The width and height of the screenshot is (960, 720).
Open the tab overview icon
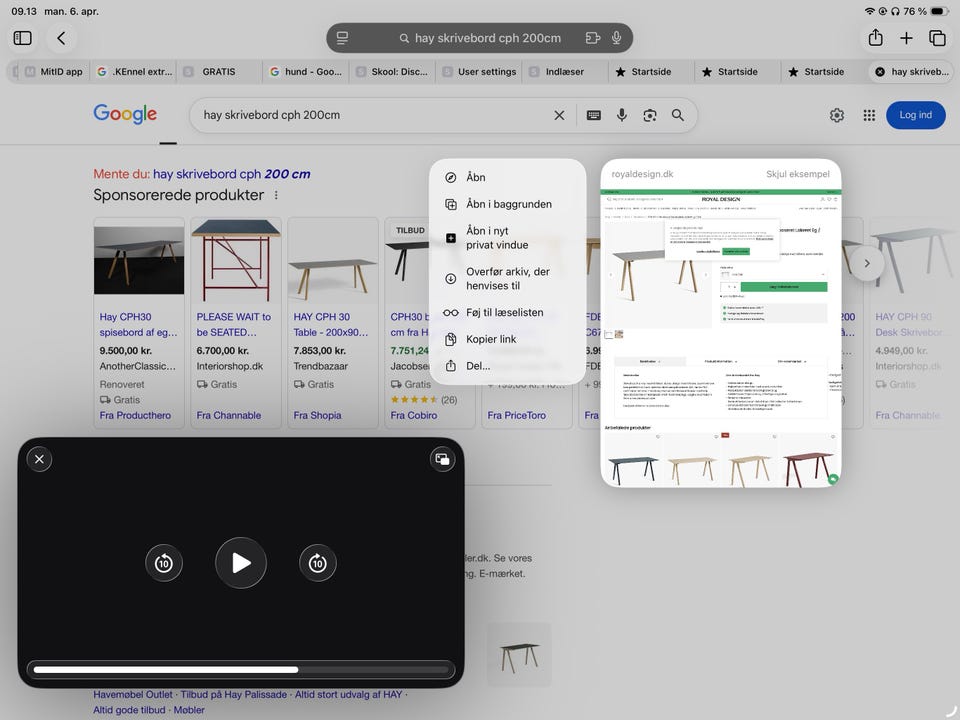click(937, 38)
